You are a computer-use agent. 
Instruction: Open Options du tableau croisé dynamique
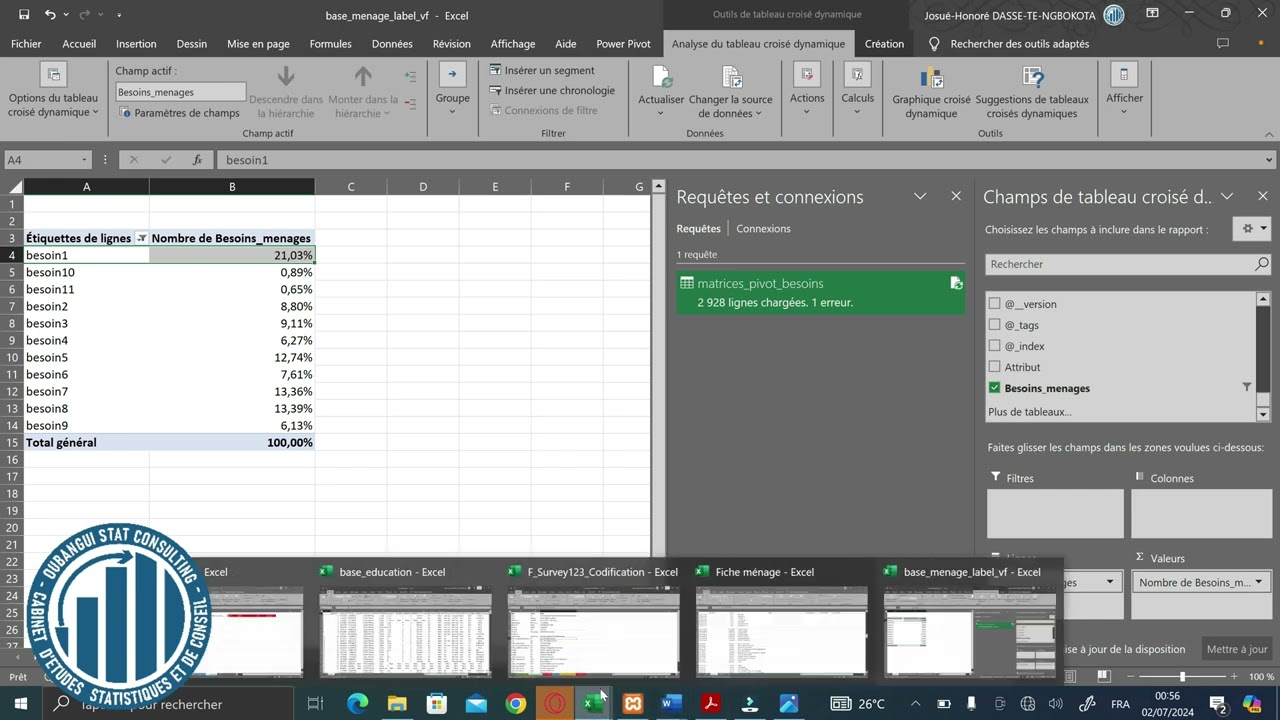53,91
